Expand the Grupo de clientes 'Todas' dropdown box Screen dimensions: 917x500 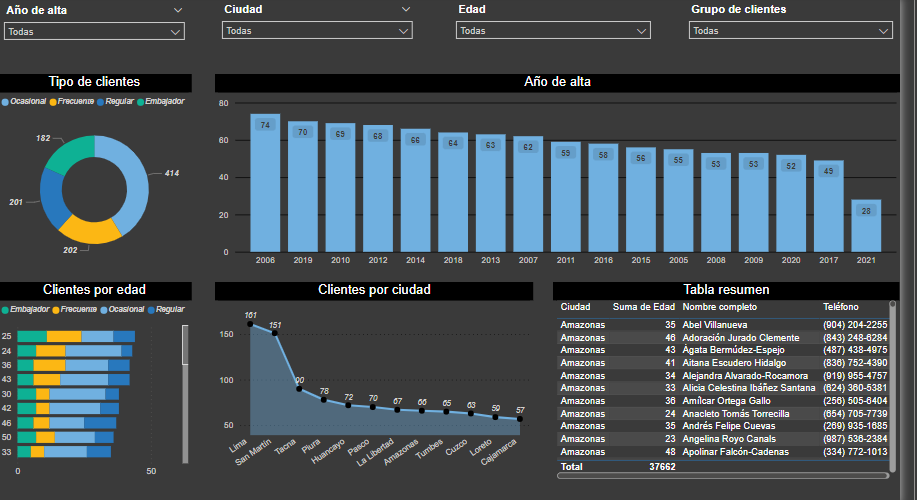[x=790, y=31]
